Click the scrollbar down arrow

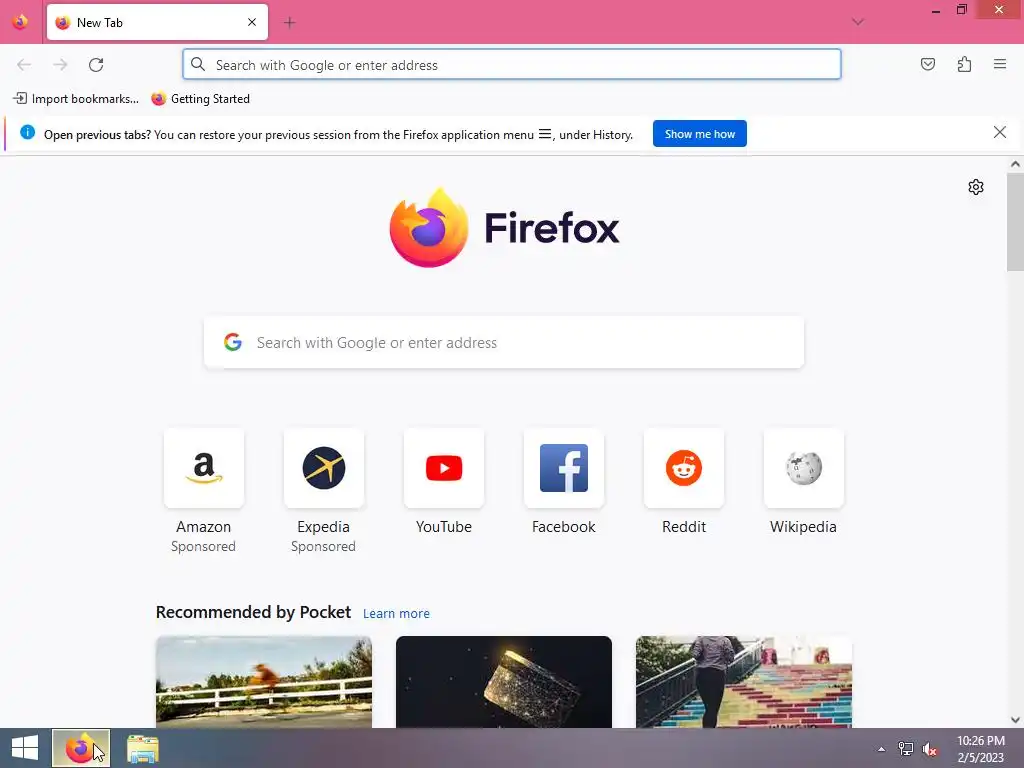click(x=1015, y=720)
